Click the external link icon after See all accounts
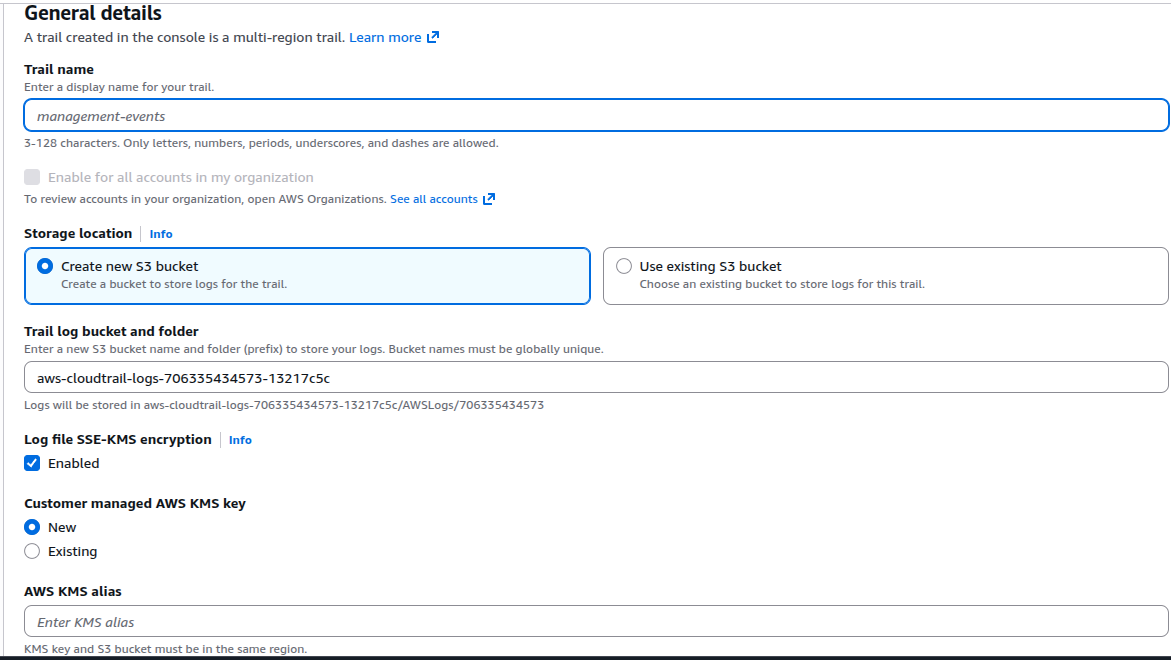Viewport: 1171px width, 660px height. [x=489, y=199]
